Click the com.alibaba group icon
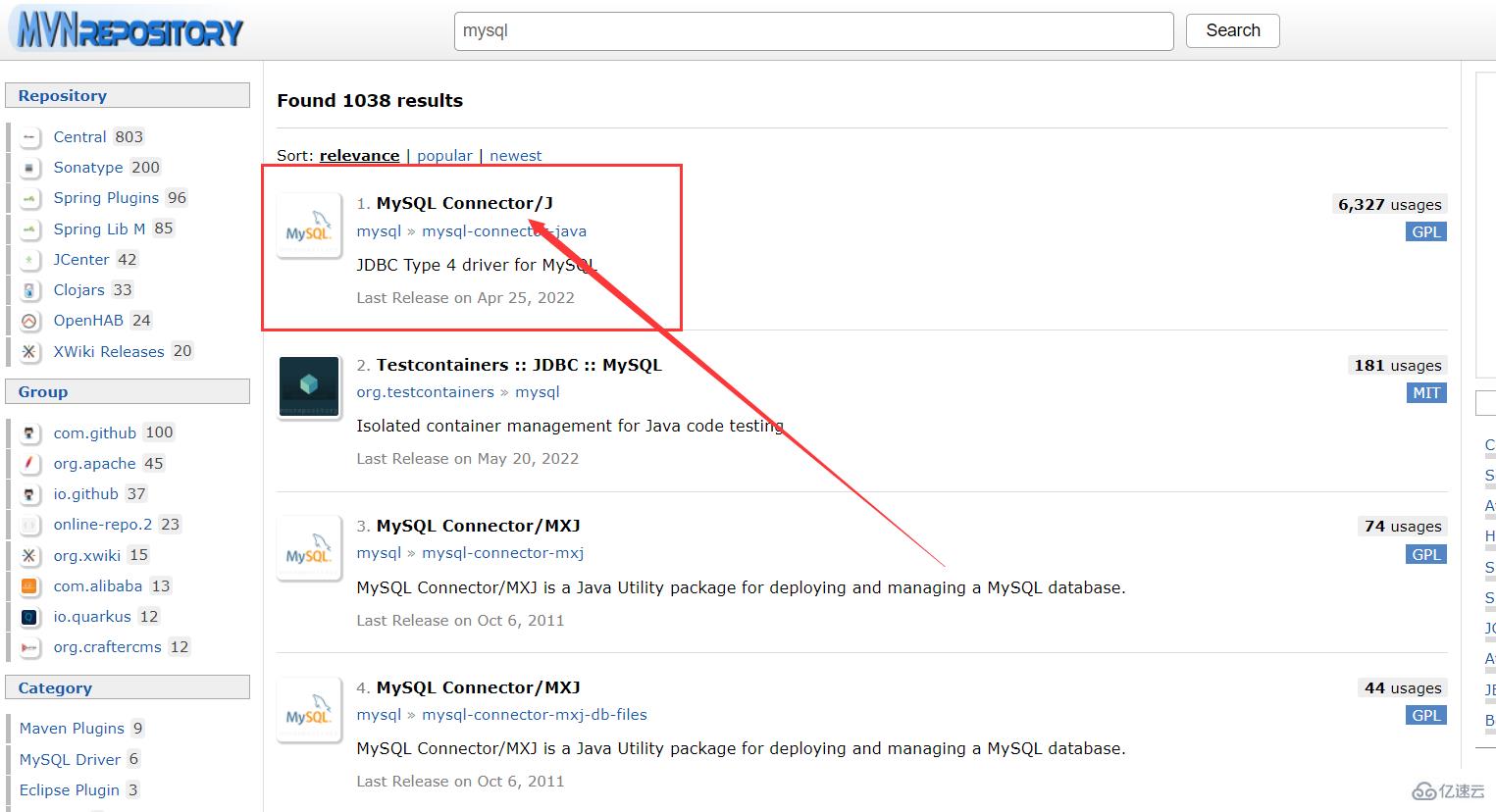This screenshot has height=812, width=1496. tap(28, 585)
